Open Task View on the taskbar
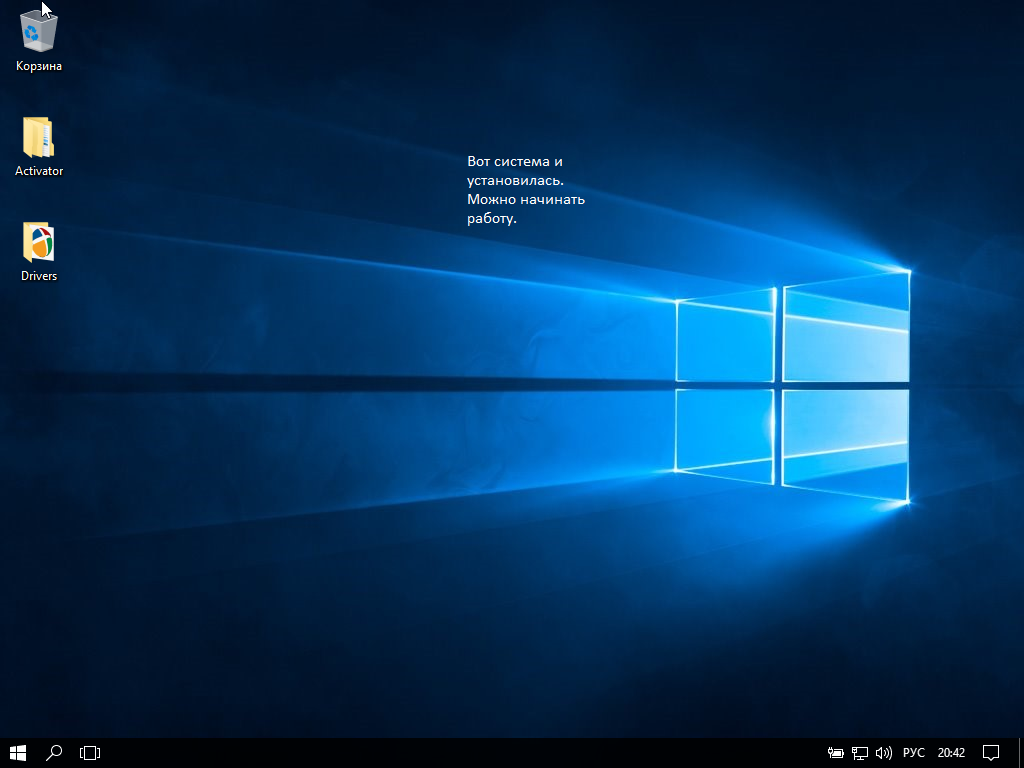 90,753
